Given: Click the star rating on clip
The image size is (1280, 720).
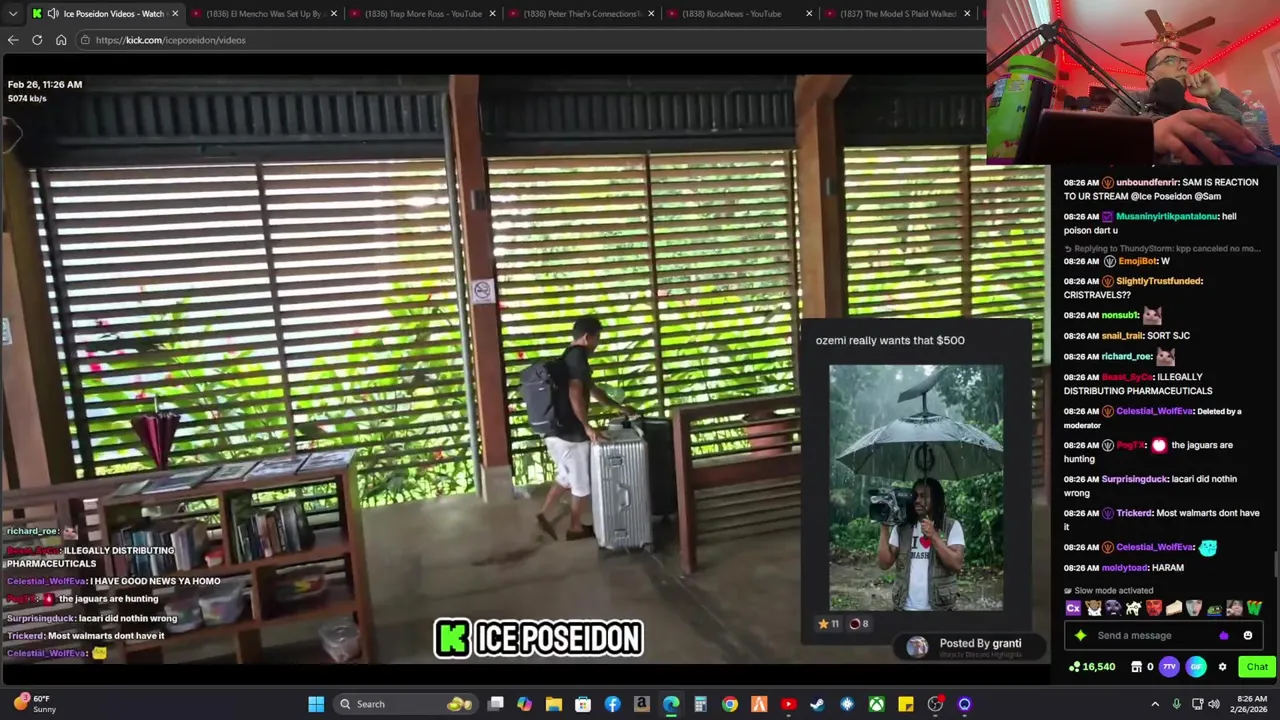Looking at the screenshot, I should 828,624.
